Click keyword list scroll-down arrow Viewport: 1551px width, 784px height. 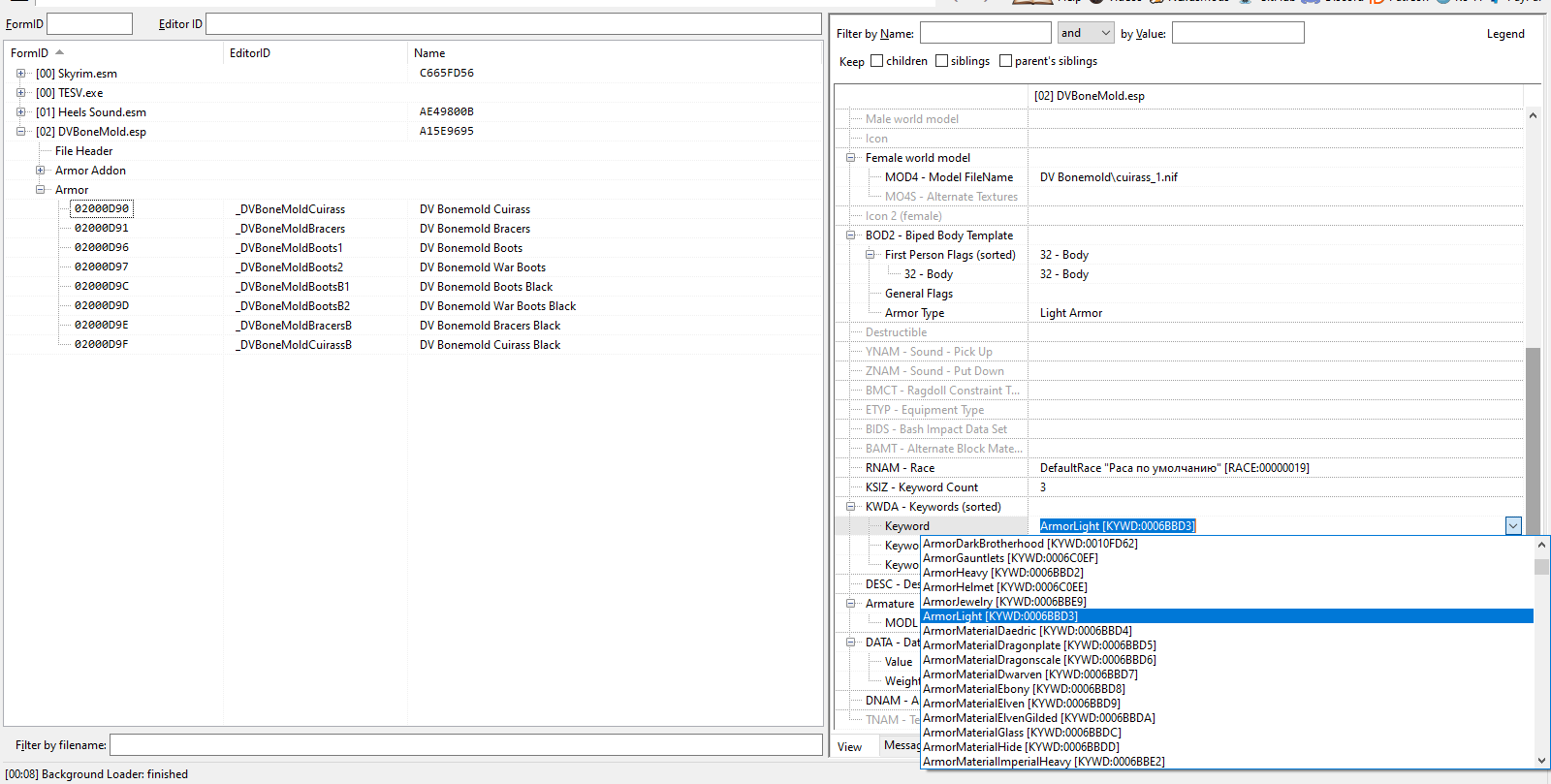click(x=1541, y=761)
